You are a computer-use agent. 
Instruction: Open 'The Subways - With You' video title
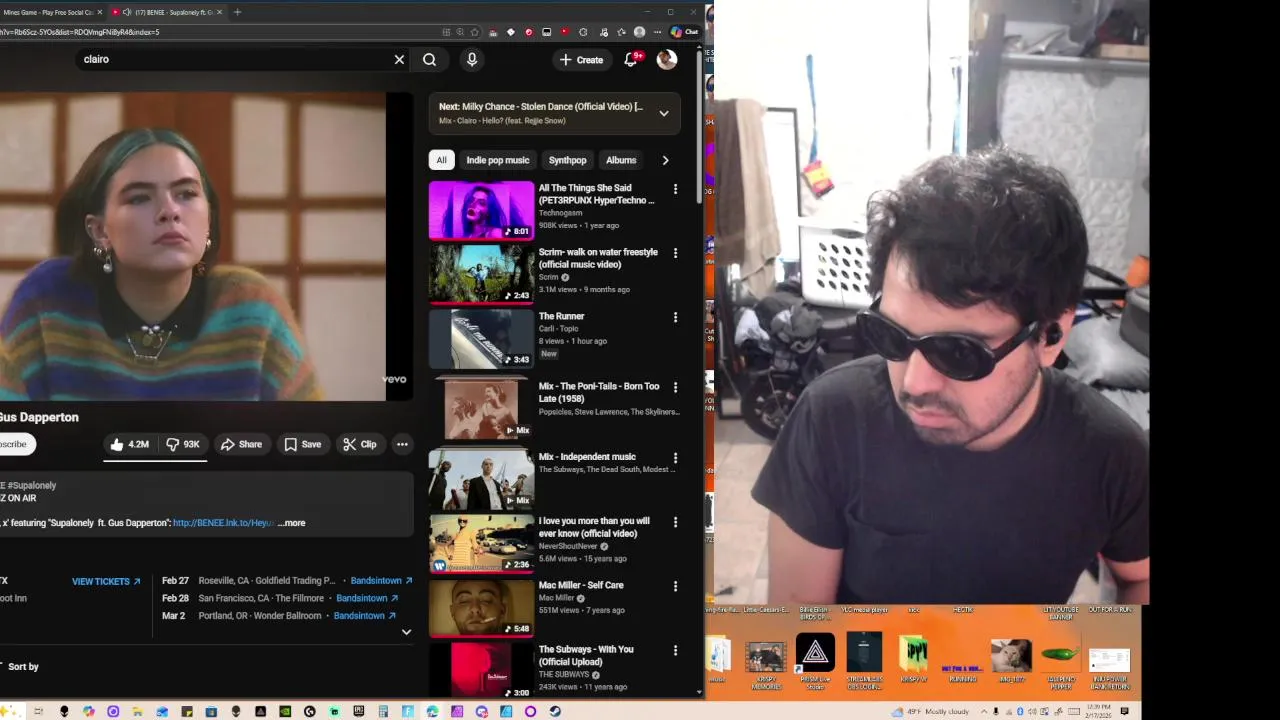tap(586, 656)
